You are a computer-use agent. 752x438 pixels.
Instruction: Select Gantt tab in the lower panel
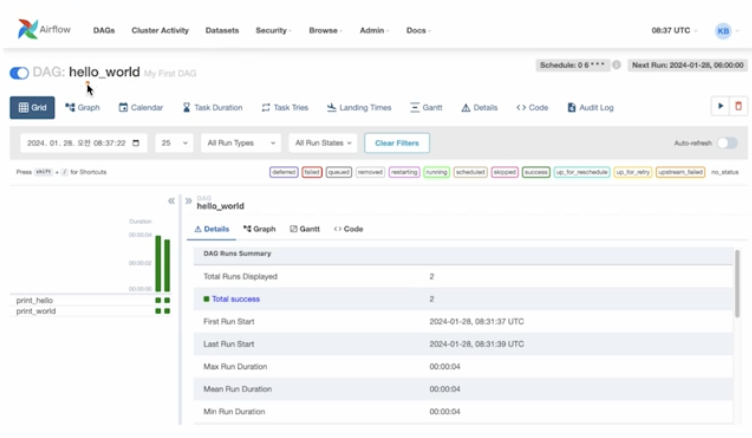pos(305,229)
